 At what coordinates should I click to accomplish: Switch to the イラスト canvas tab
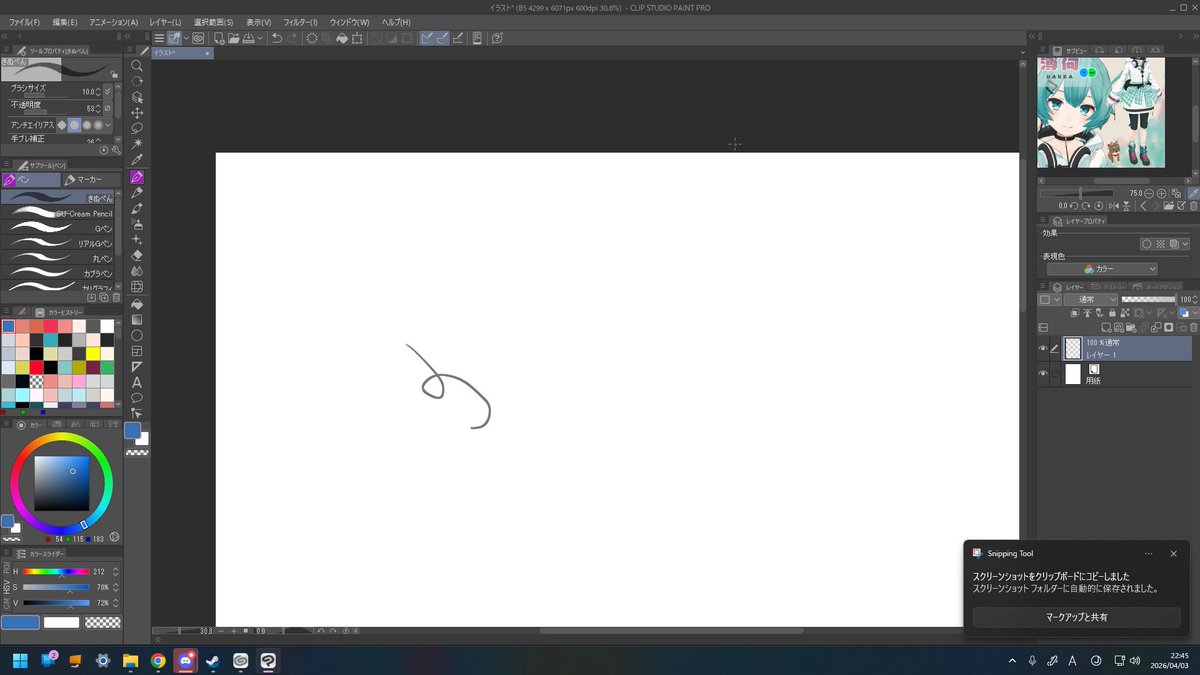tap(181, 53)
